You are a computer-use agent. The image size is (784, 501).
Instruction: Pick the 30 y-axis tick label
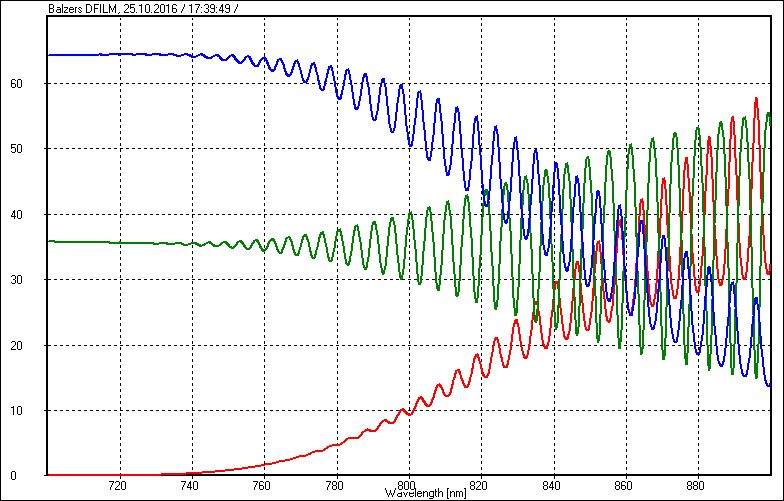[30, 280]
